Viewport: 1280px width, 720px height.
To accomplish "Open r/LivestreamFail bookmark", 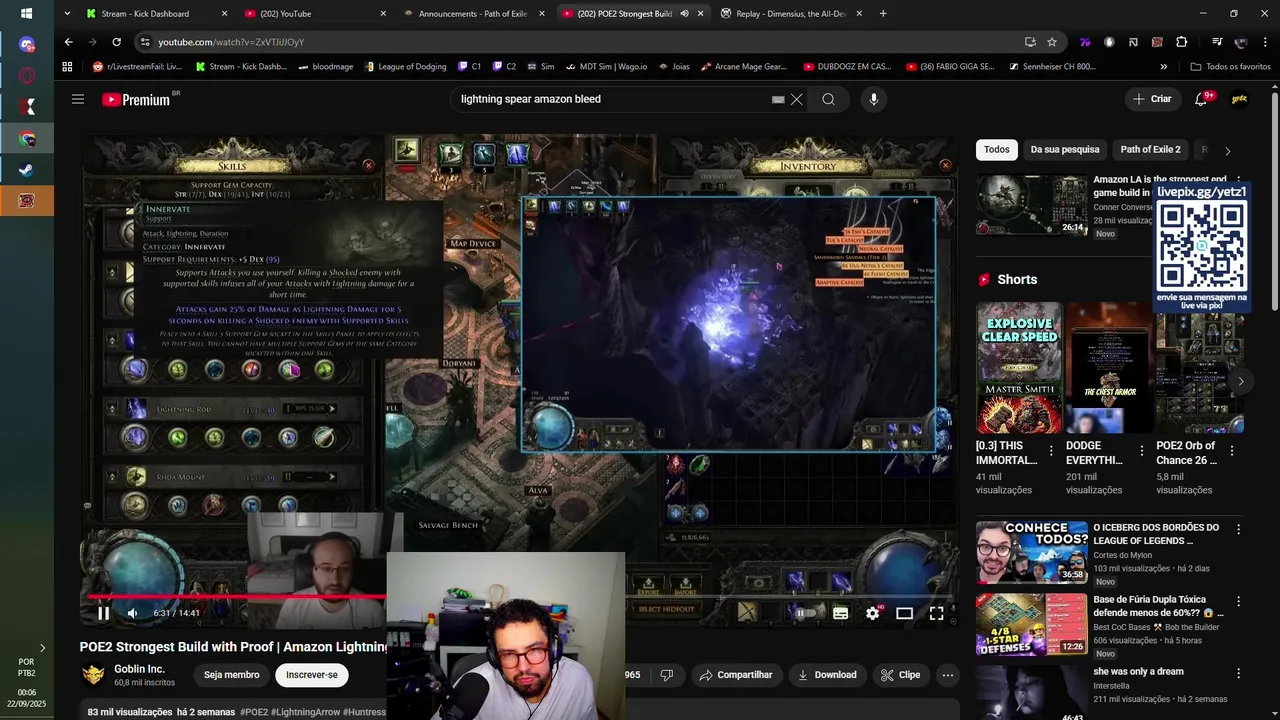I will pos(138,67).
